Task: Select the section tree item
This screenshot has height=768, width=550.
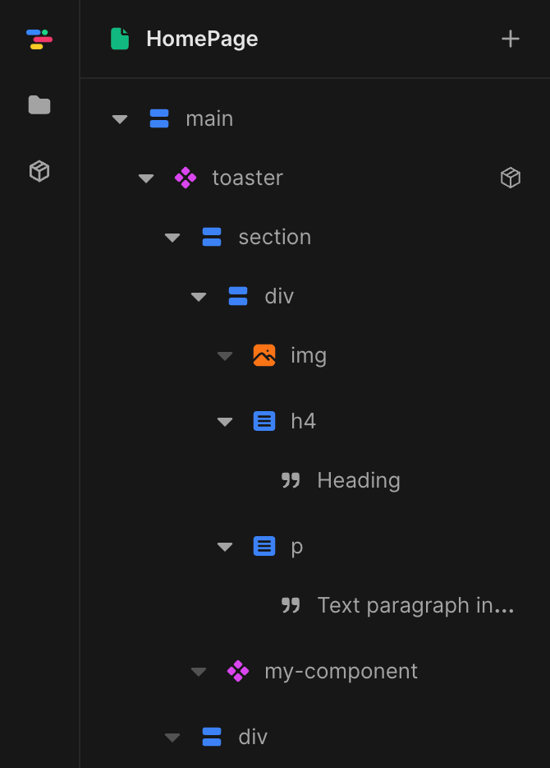Action: [275, 238]
